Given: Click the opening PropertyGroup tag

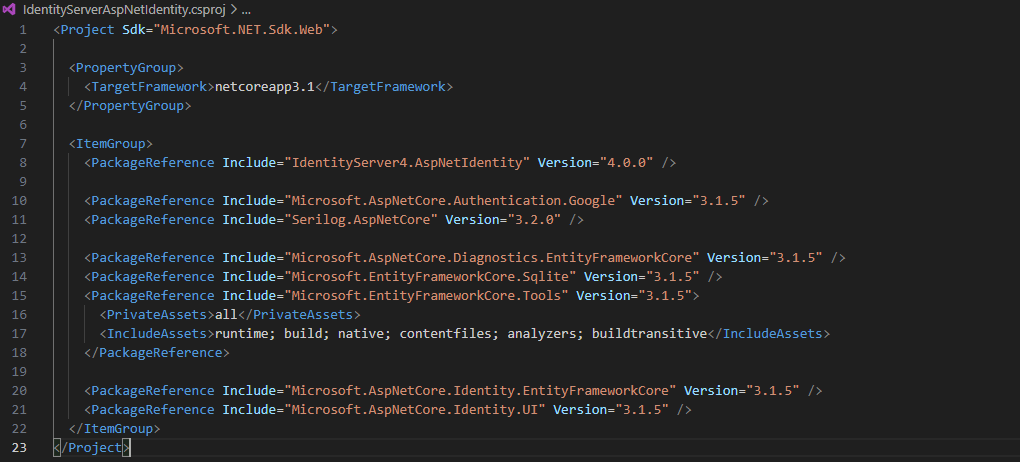Looking at the screenshot, I should click(127, 68).
